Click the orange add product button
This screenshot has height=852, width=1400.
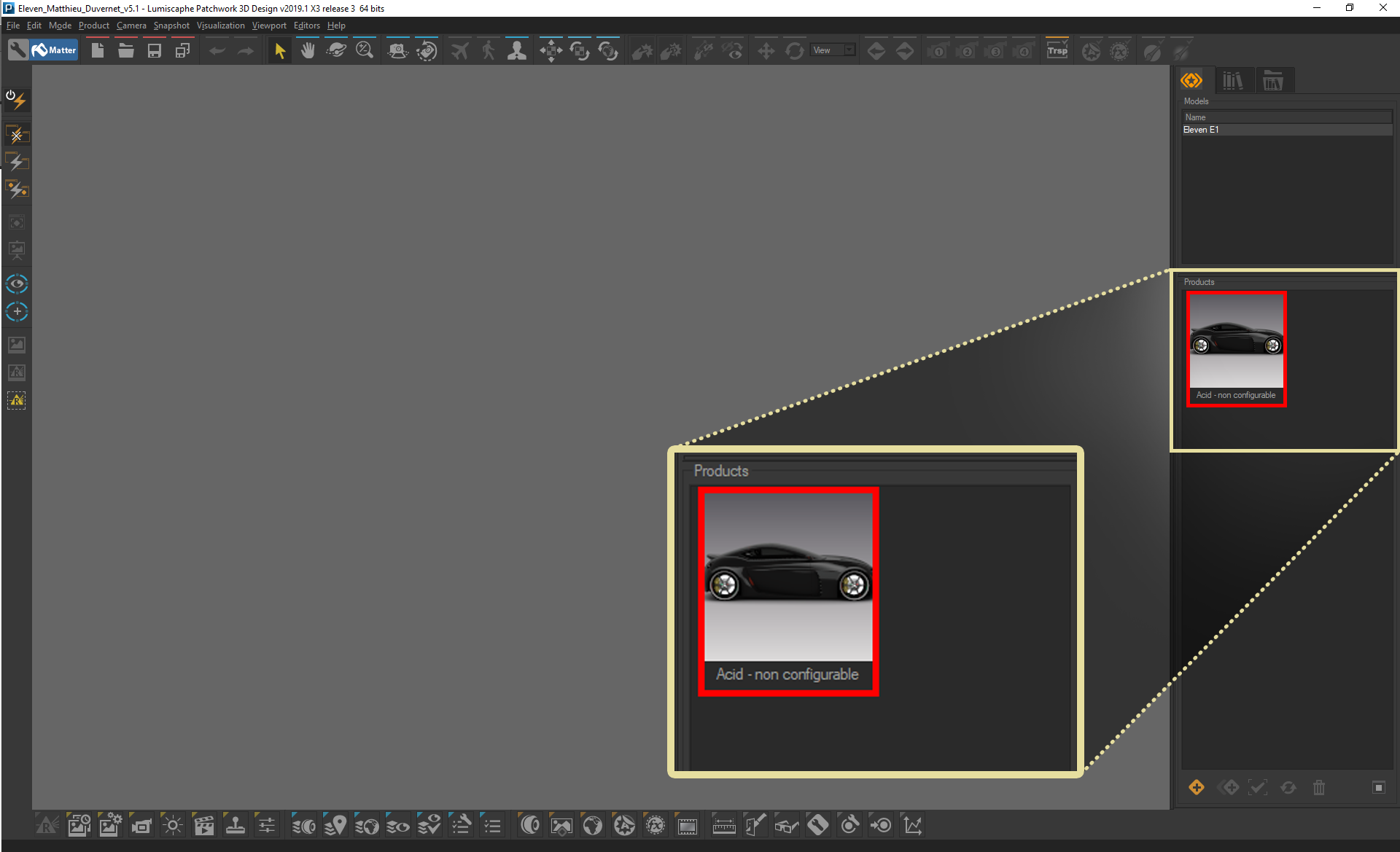click(1197, 787)
